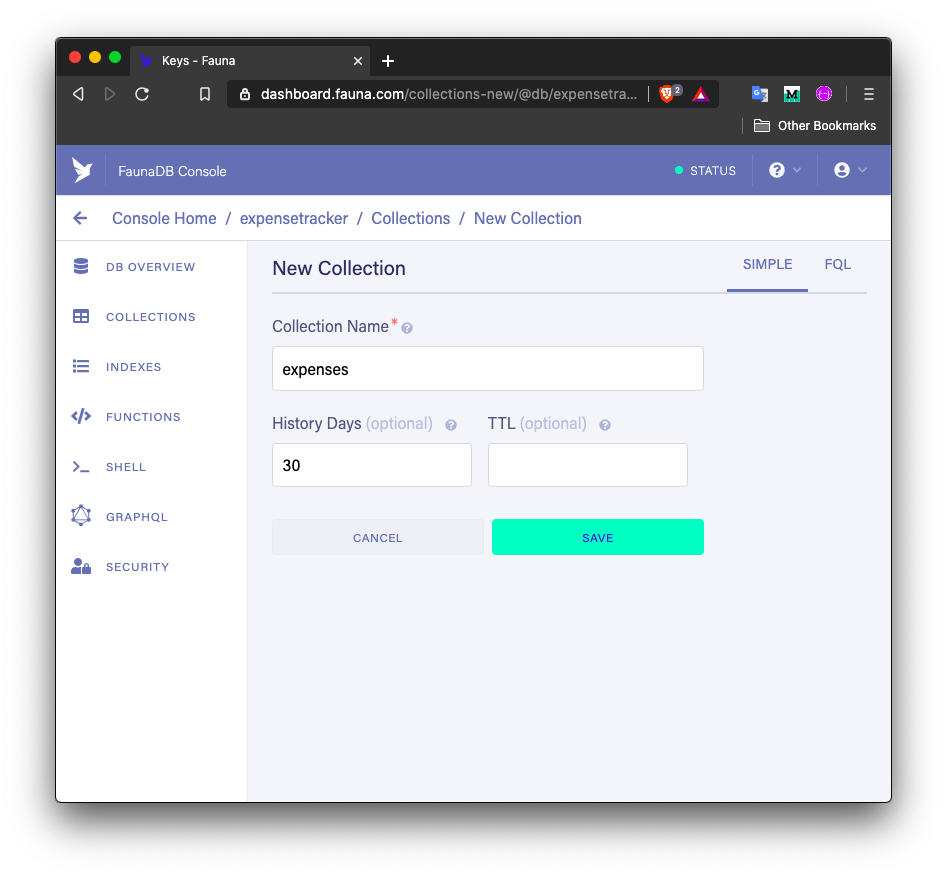The height and width of the screenshot is (876, 947).
Task: View the TTL help tooltip
Action: point(604,425)
